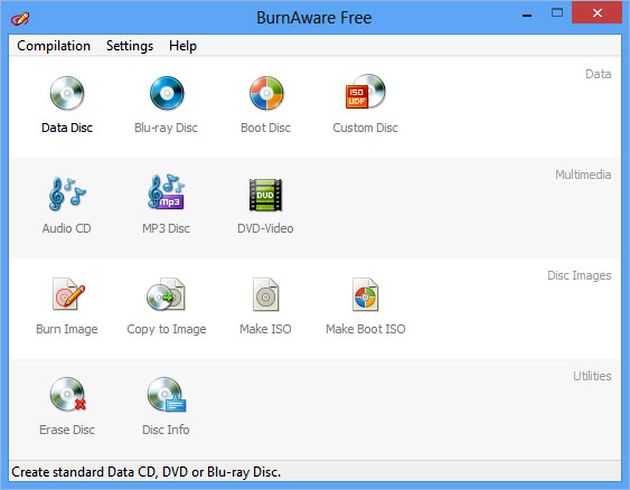Click the 'BurnAware Free' window title
Screen dimensions: 630x490
point(314,18)
